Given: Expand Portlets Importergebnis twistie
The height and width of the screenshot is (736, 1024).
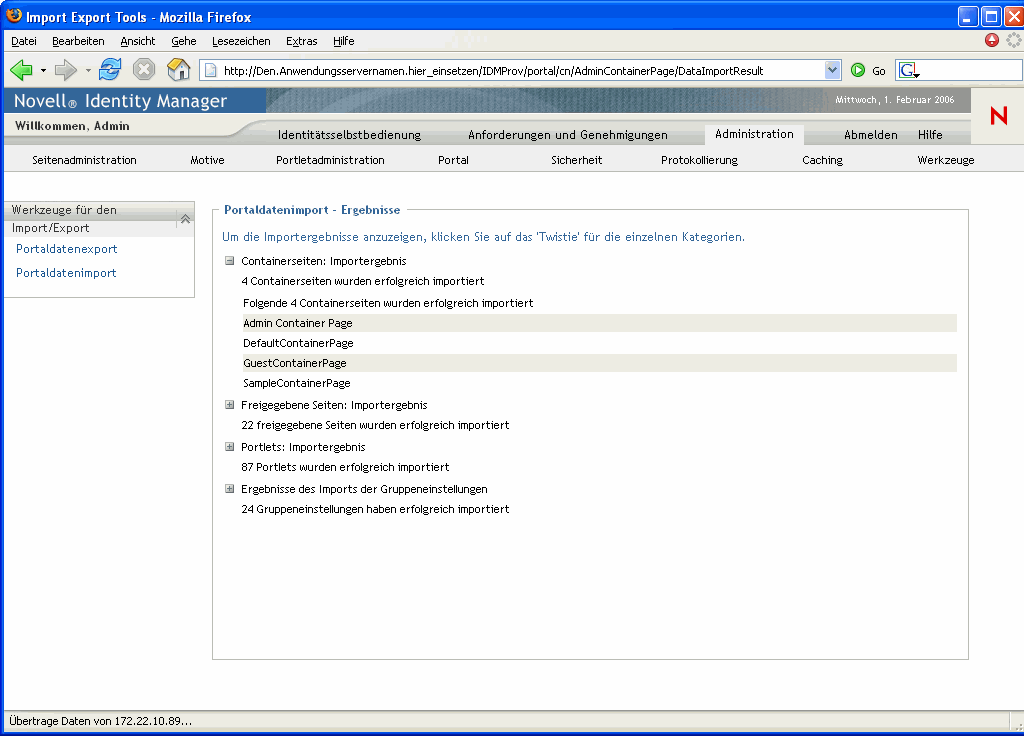Looking at the screenshot, I should pos(229,447).
